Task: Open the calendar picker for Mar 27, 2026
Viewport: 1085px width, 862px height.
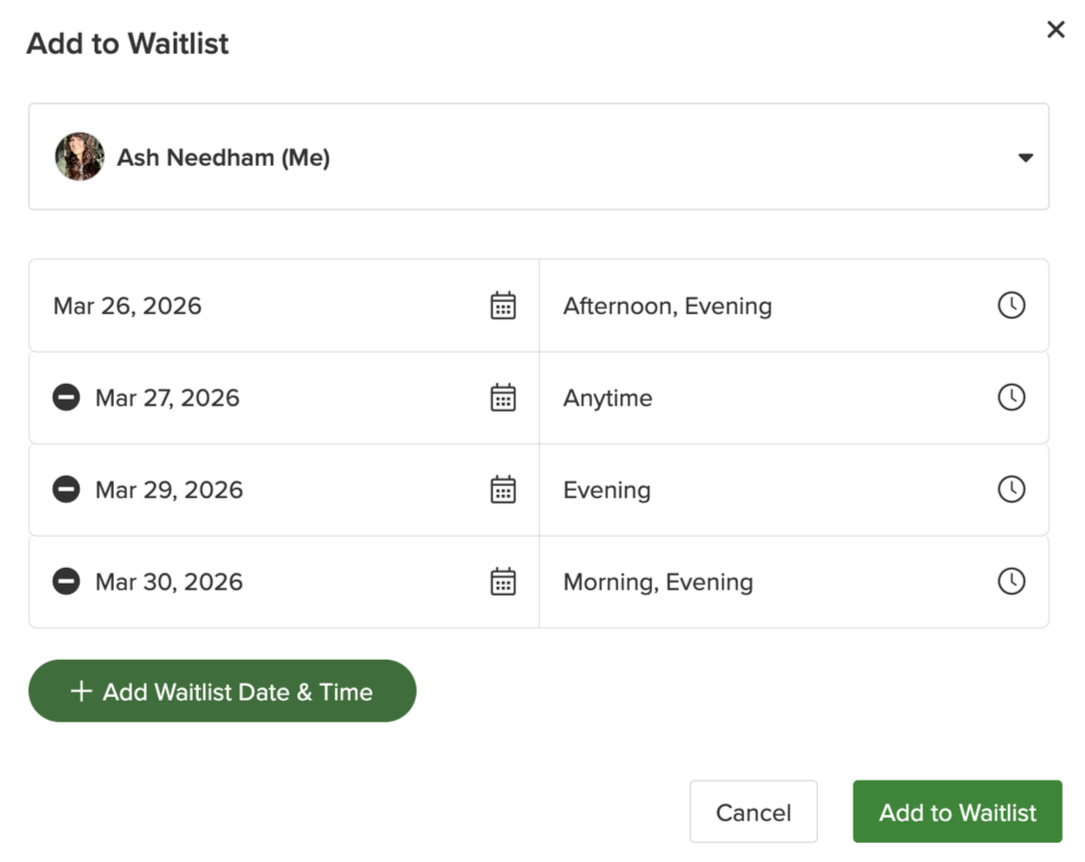Action: coord(503,397)
